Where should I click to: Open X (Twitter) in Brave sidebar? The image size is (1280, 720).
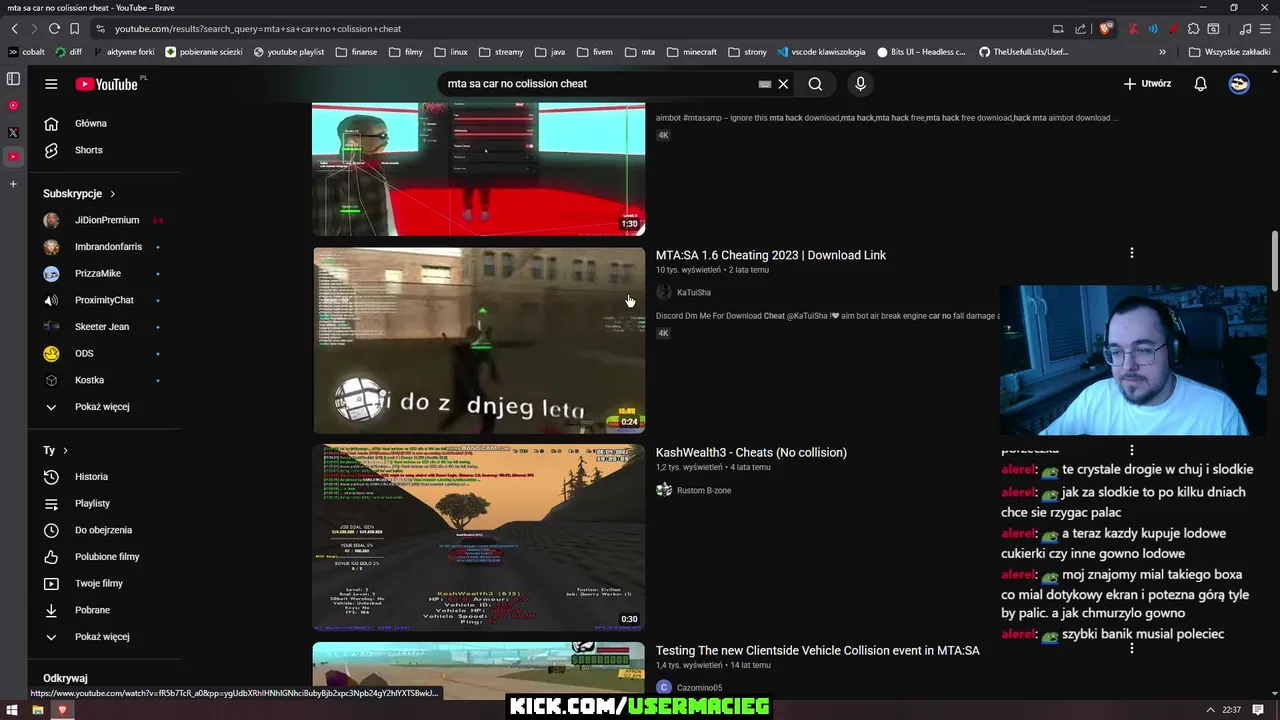[13, 132]
